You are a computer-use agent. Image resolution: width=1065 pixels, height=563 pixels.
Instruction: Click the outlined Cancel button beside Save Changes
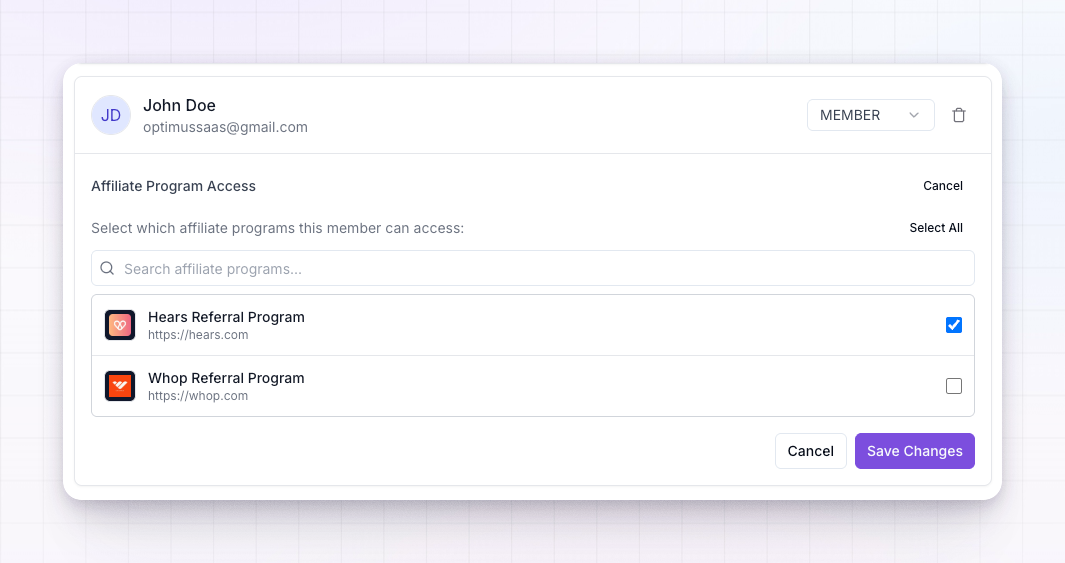tap(810, 451)
